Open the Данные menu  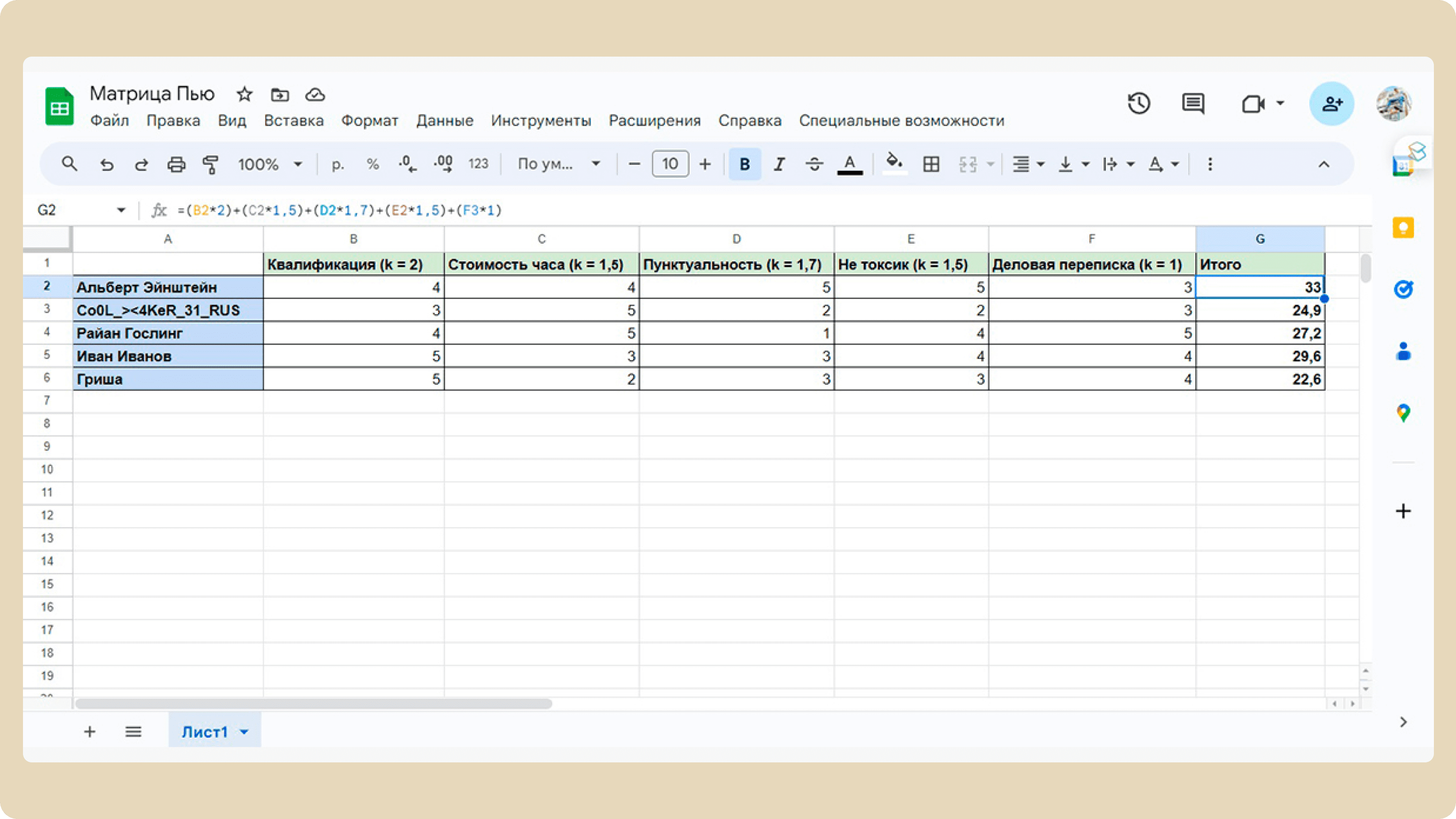click(445, 121)
